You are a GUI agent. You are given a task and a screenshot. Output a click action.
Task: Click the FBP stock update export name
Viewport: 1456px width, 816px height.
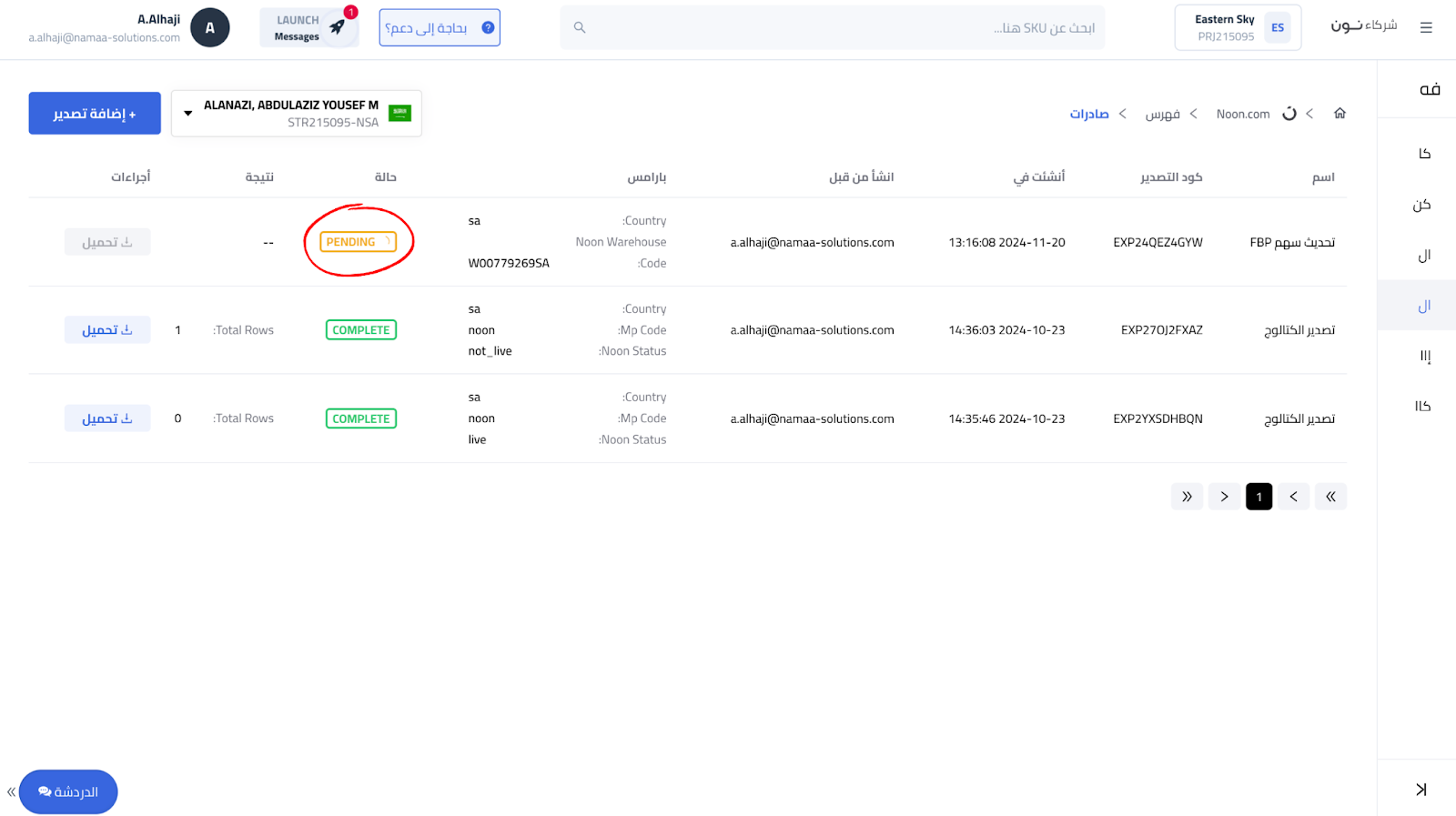pyautogui.click(x=1292, y=242)
